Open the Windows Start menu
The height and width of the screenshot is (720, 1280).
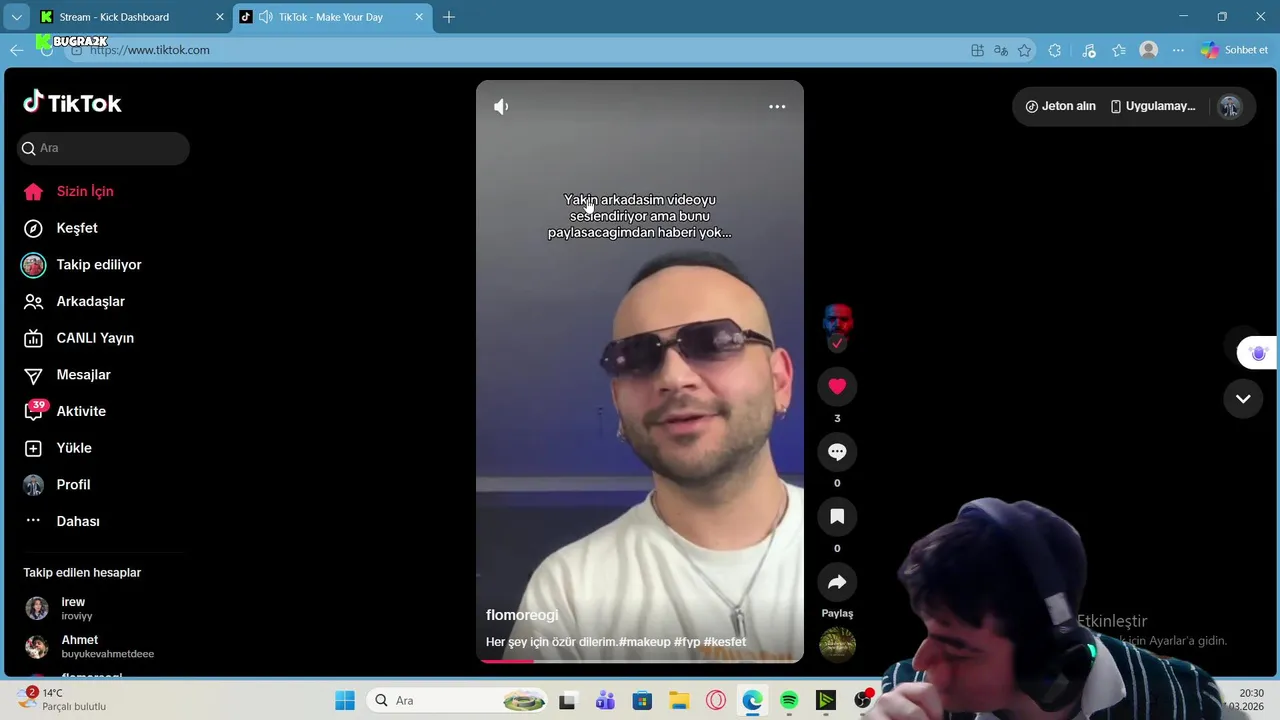click(x=345, y=700)
